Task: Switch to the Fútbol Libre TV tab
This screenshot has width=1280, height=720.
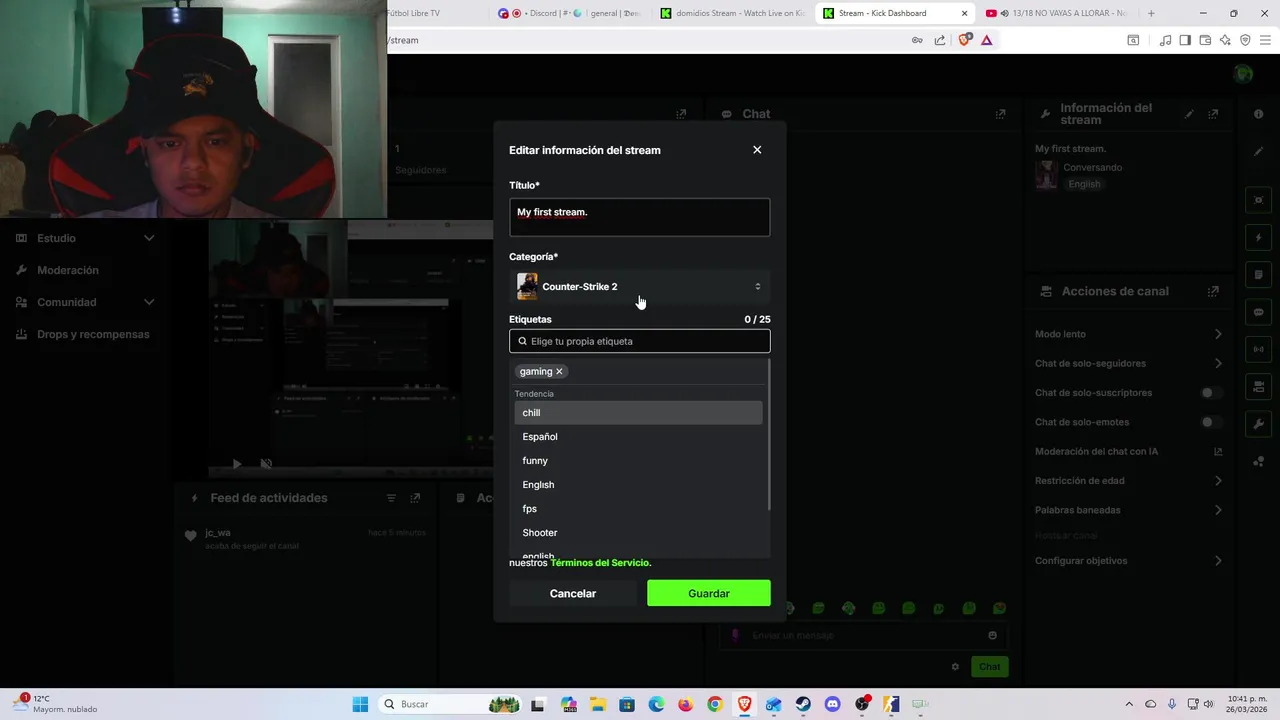Action: tap(437, 13)
